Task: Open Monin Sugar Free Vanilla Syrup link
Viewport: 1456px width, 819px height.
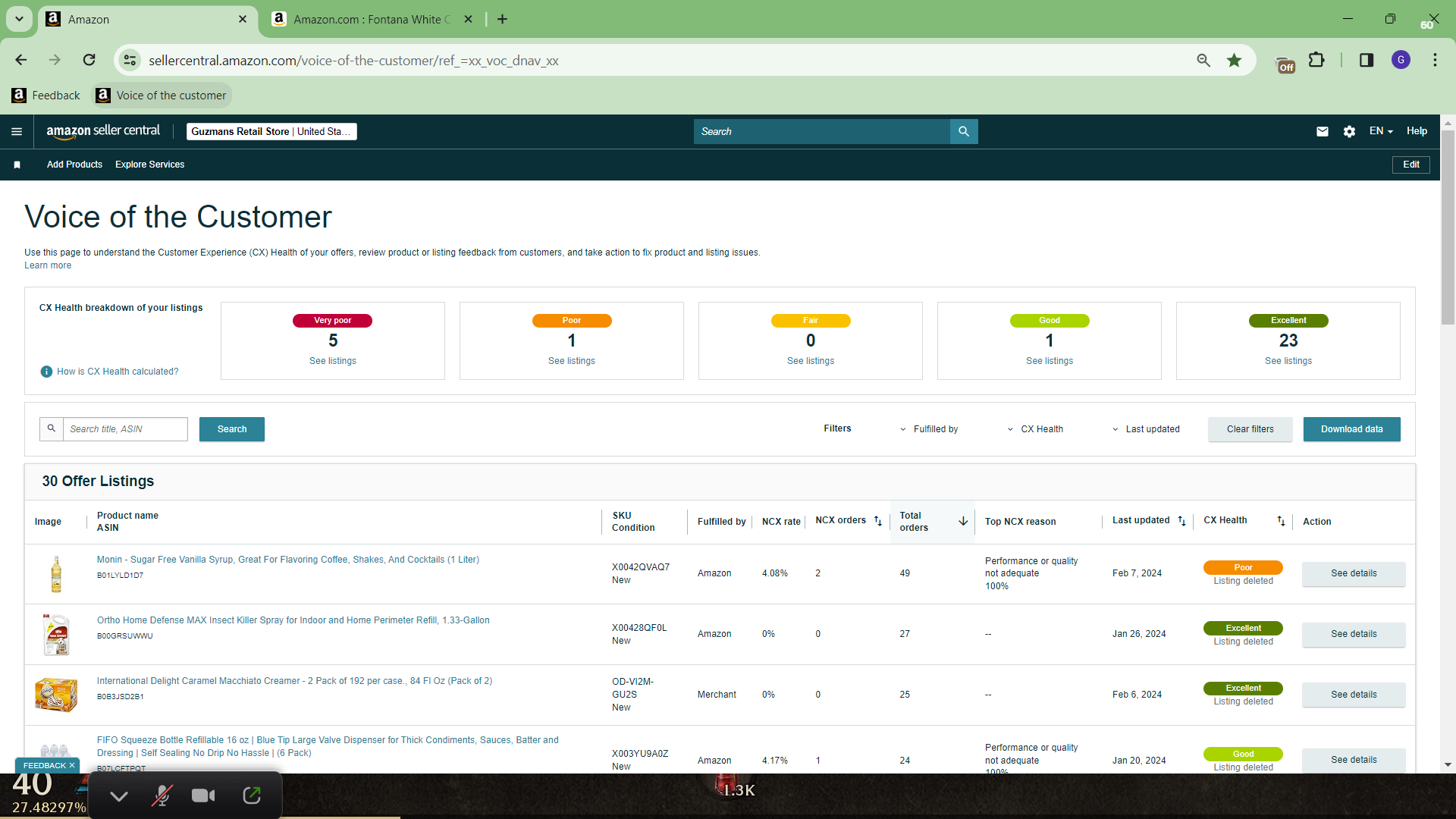Action: point(288,560)
